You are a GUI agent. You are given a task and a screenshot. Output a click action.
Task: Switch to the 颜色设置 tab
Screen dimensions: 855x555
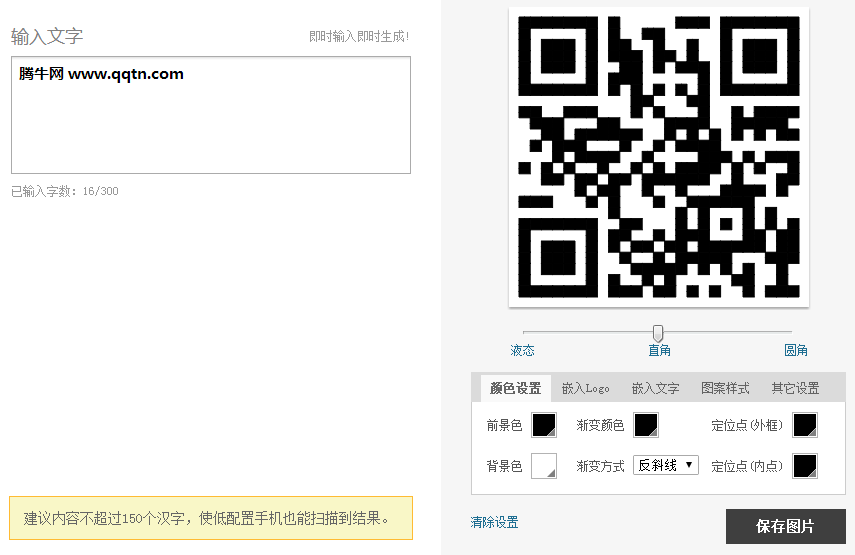point(515,388)
